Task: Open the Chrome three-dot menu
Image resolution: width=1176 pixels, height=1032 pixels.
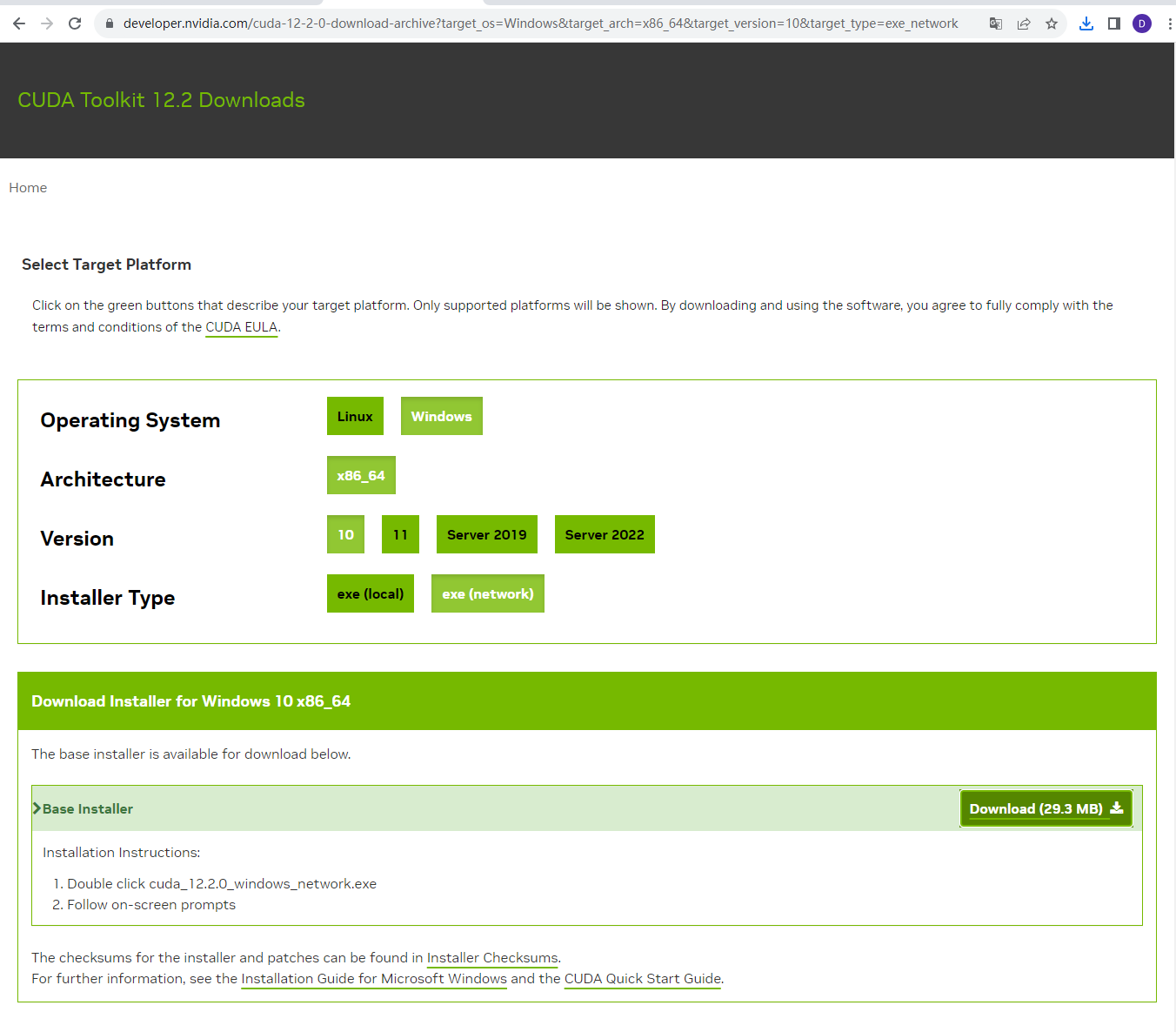Action: 1169,23
